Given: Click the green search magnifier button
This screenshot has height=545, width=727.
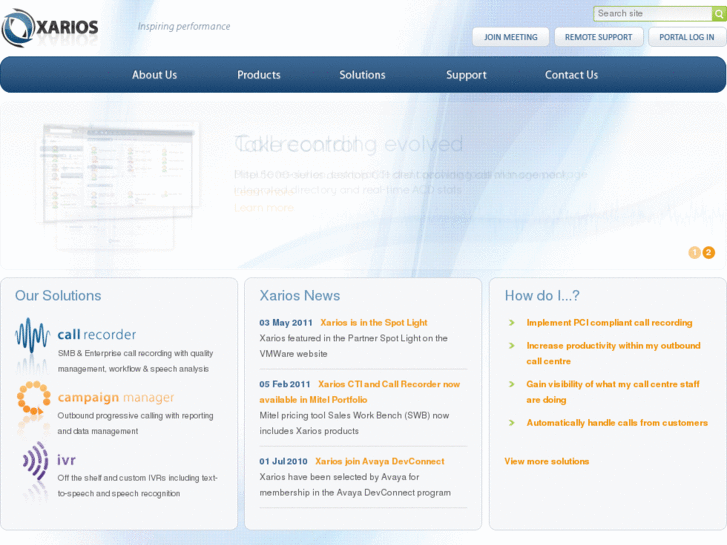Looking at the screenshot, I should tap(719, 14).
